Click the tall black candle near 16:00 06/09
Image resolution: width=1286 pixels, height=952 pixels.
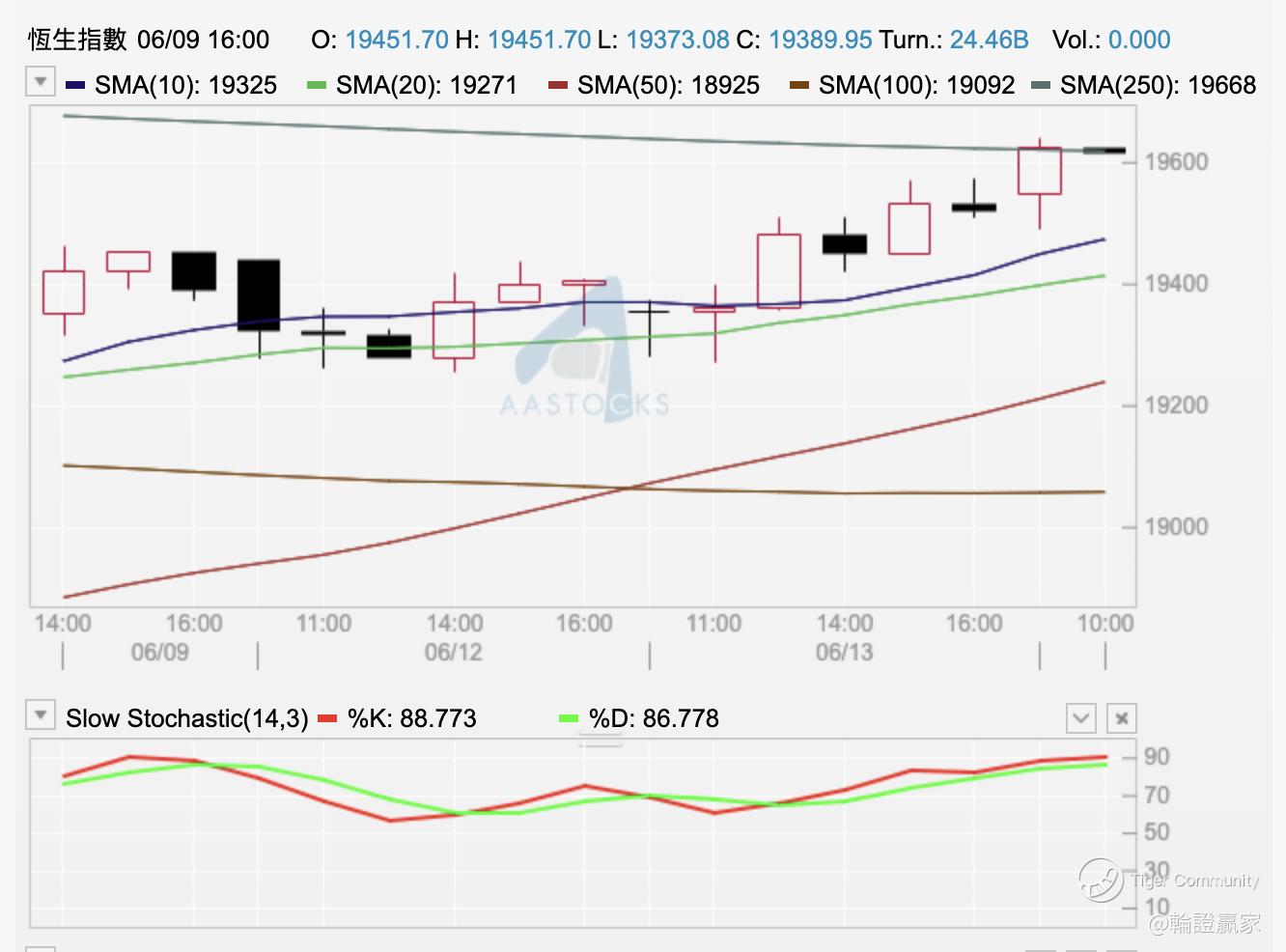coord(259,295)
